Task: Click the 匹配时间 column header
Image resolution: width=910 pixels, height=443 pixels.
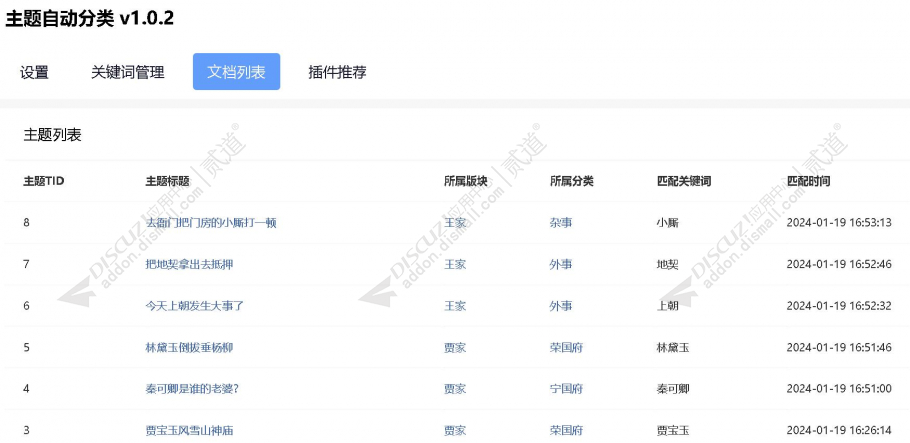Action: point(808,181)
